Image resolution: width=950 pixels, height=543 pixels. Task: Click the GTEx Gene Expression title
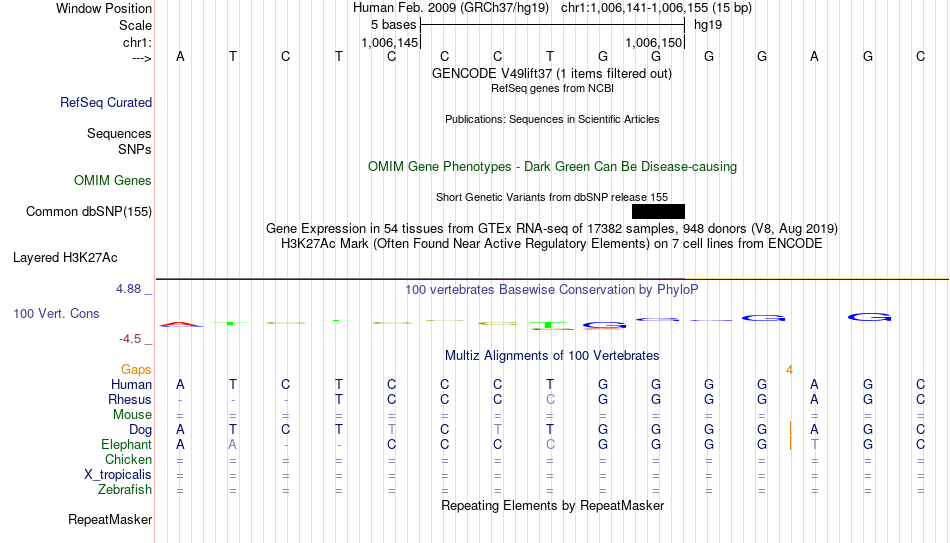click(x=552, y=228)
